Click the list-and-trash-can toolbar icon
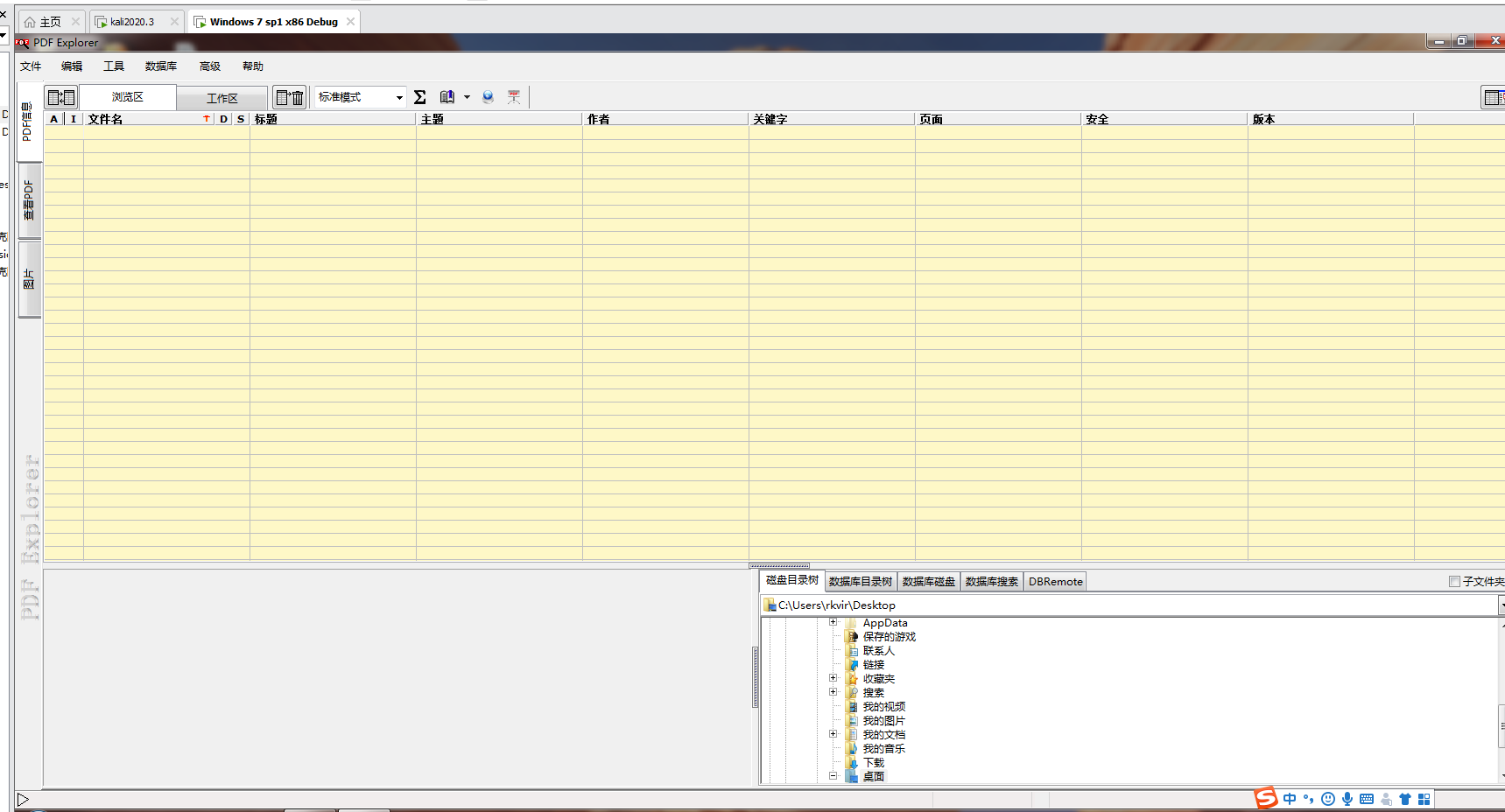1505x812 pixels. [x=290, y=97]
